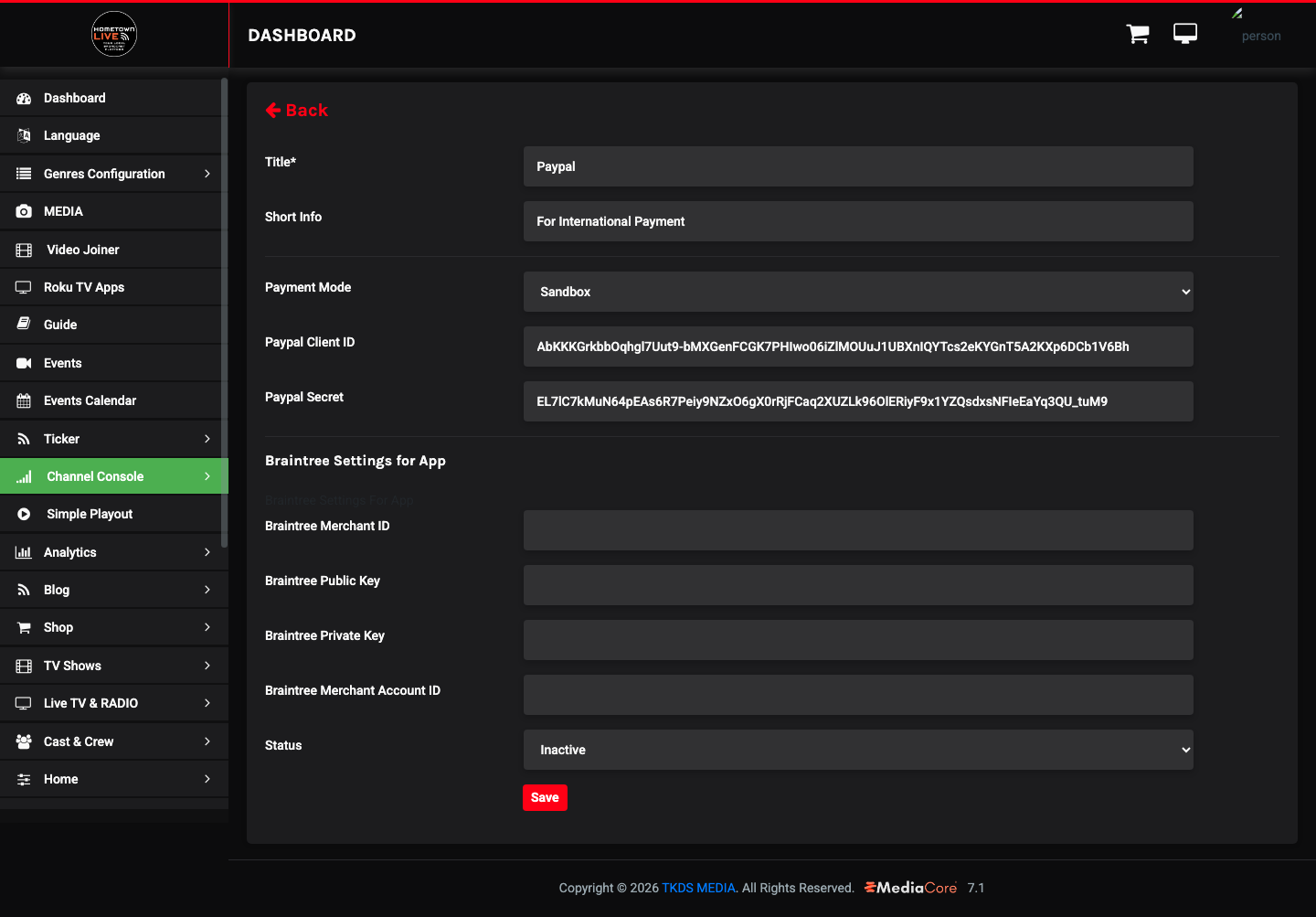Focus the Braintree Public Key field
Screen dimensions: 1316x917
pos(858,585)
